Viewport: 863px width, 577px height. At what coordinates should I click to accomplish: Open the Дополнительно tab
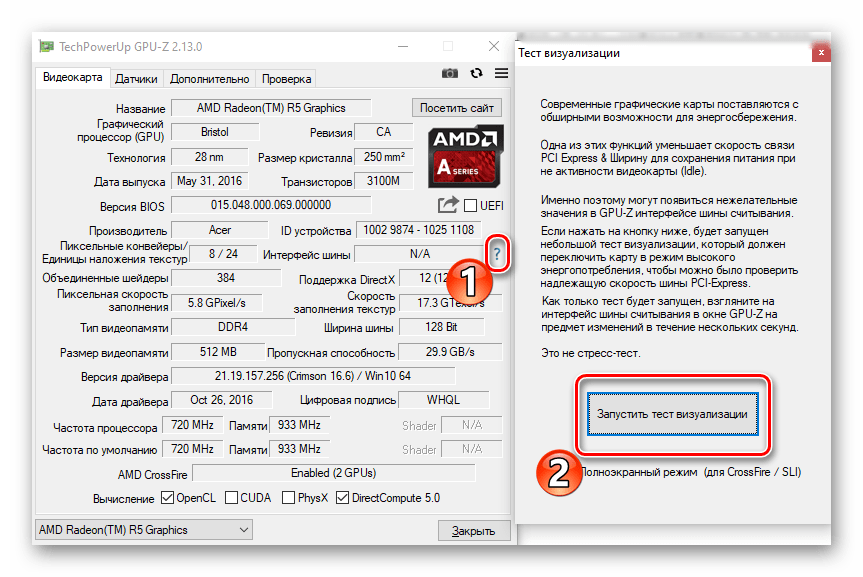[209, 79]
